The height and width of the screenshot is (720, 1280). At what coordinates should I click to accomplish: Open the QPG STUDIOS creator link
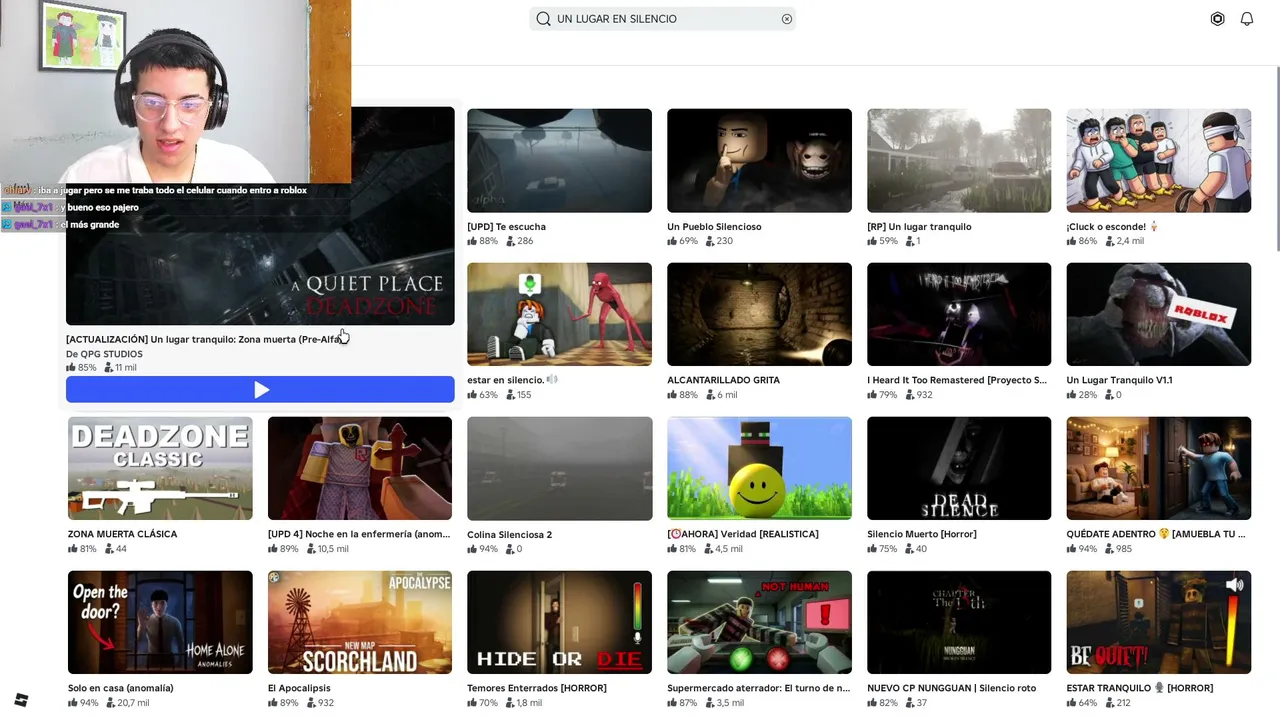tap(104, 354)
